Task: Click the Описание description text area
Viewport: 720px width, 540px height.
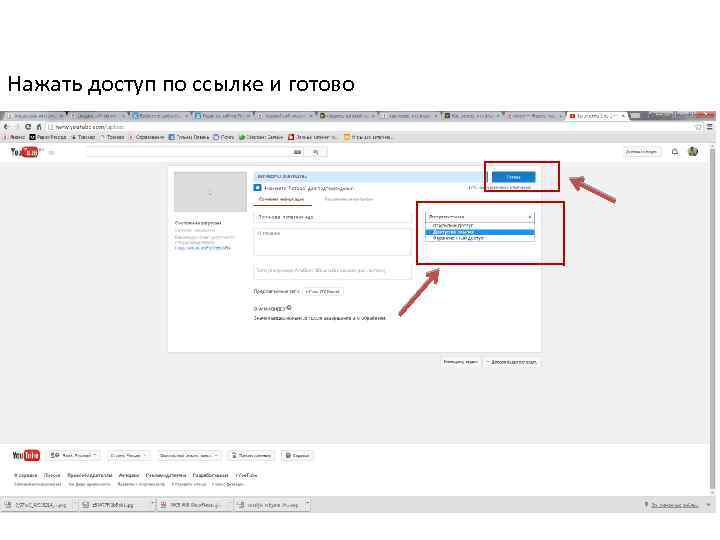Action: coord(332,242)
